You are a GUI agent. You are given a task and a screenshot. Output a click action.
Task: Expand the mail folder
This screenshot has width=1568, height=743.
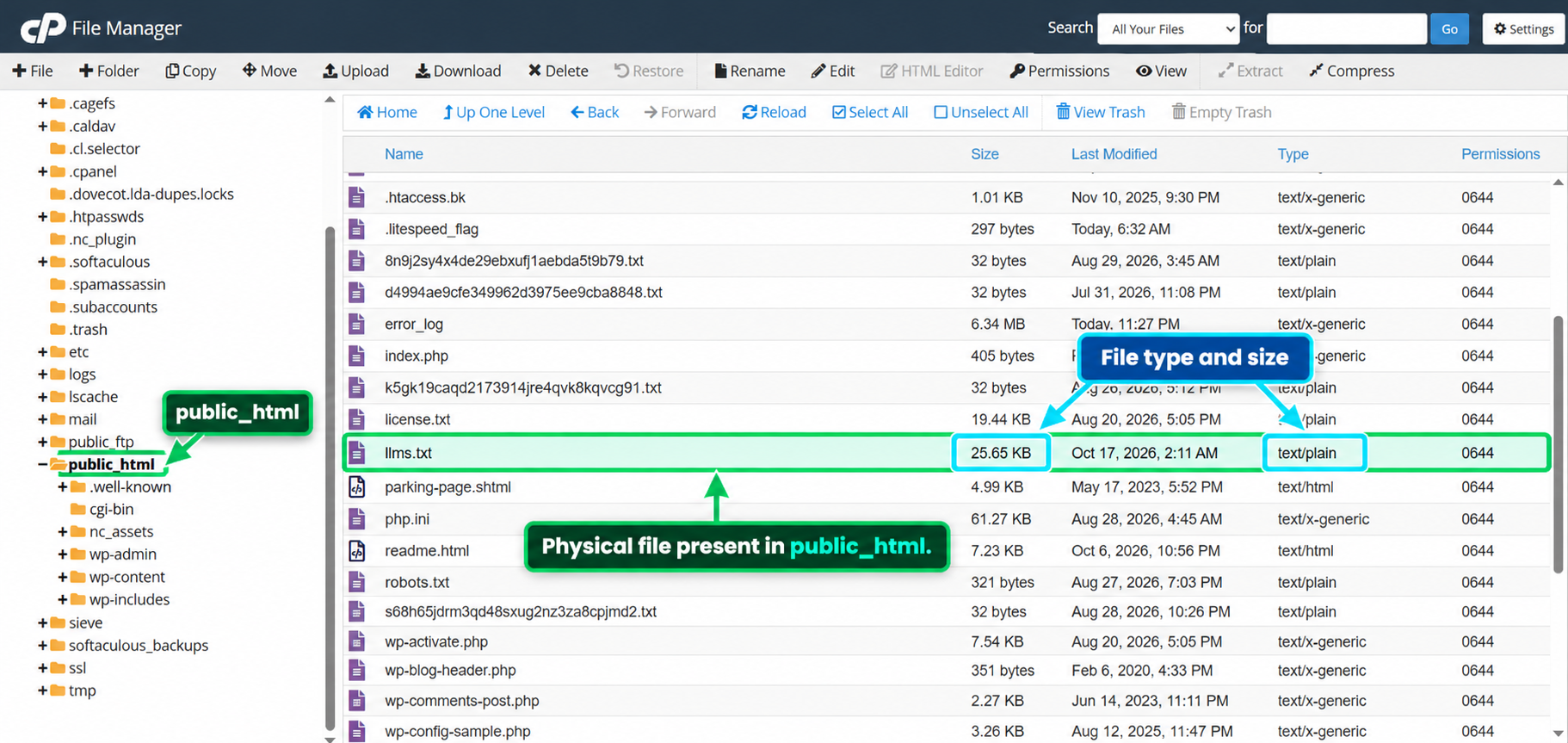point(42,419)
